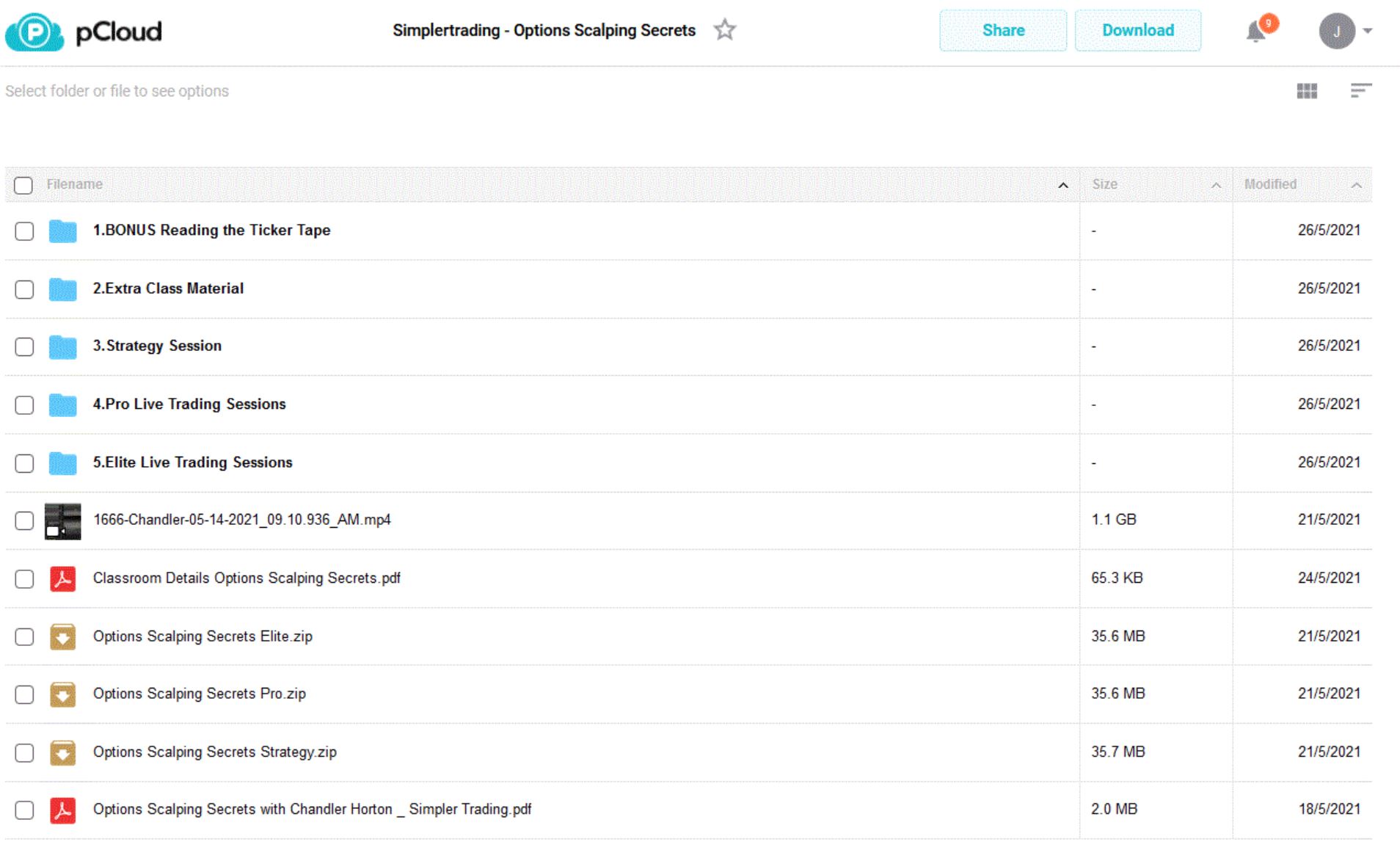The image size is (1400, 853).
Task: Open folder 2.Extra Class Material
Action: pyautogui.click(x=168, y=288)
